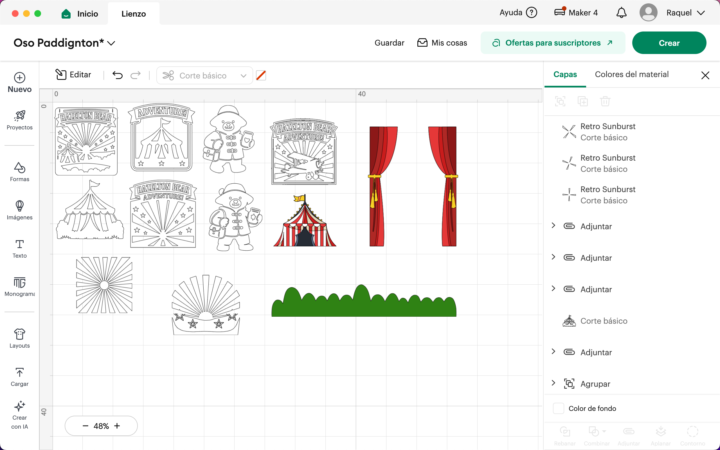Open Crear con IA tool

(19, 415)
